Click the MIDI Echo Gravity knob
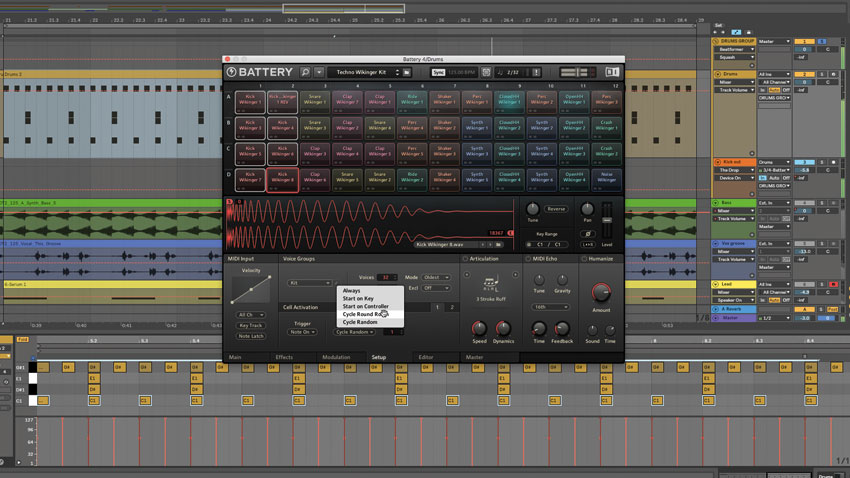Screen dimensions: 850x478 (562, 280)
